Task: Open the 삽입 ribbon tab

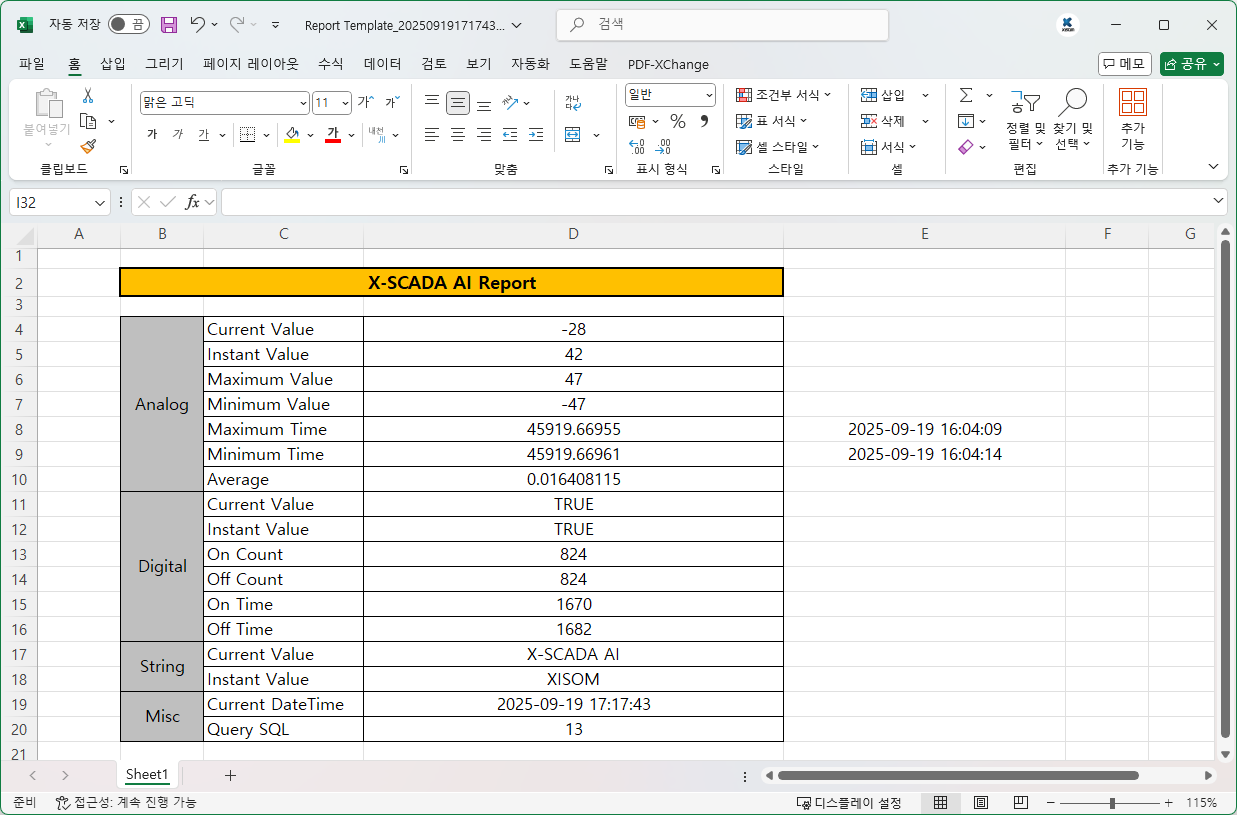Action: pyautogui.click(x=113, y=64)
